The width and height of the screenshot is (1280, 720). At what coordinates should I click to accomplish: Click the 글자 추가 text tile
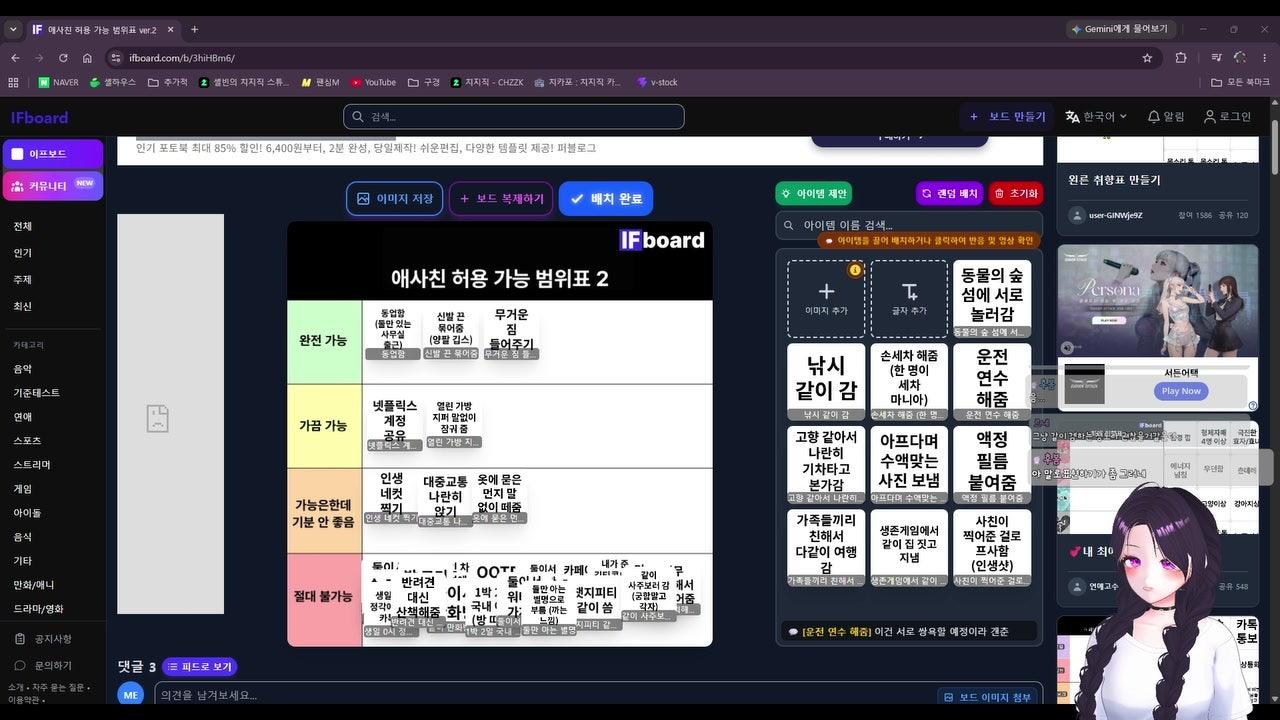[909, 299]
